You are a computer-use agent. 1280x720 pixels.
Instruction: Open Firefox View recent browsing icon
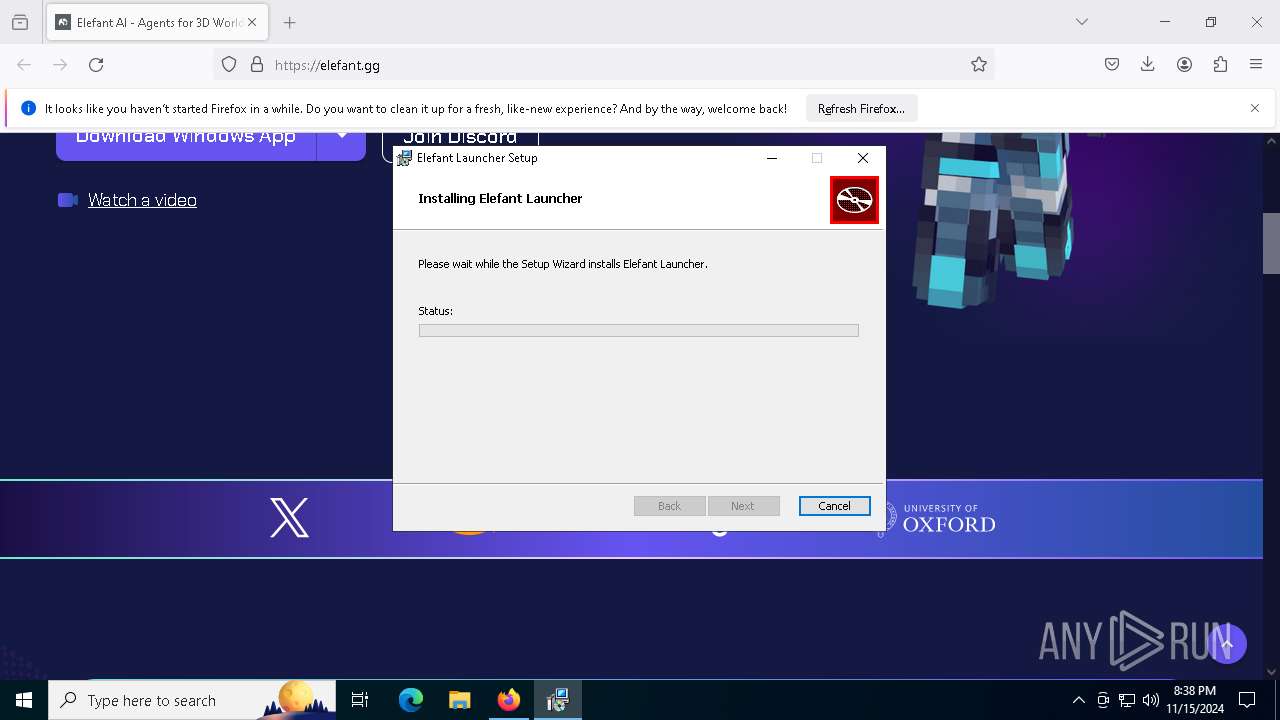tap(20, 22)
